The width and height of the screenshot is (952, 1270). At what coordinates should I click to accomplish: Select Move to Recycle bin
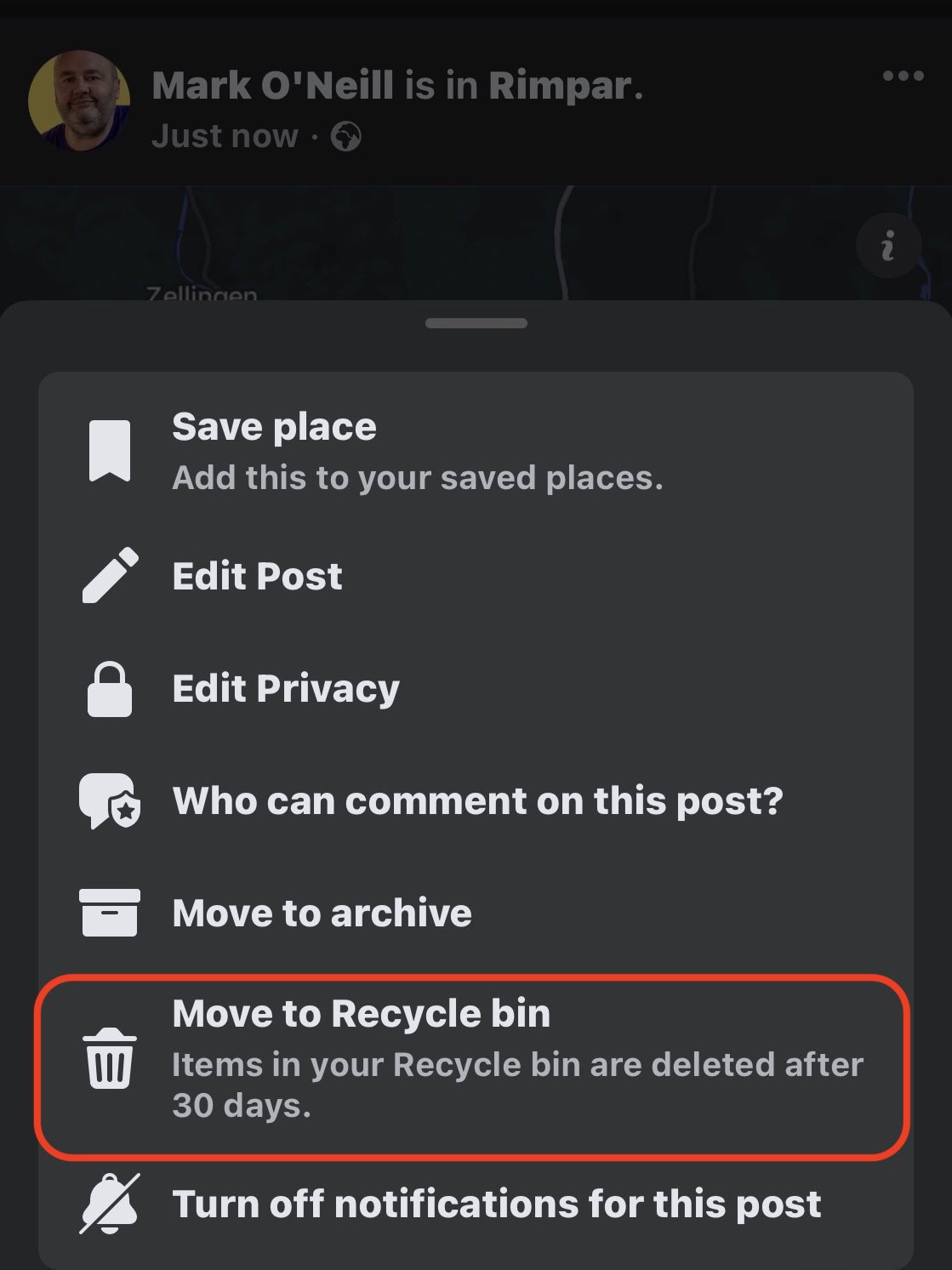tap(473, 1067)
